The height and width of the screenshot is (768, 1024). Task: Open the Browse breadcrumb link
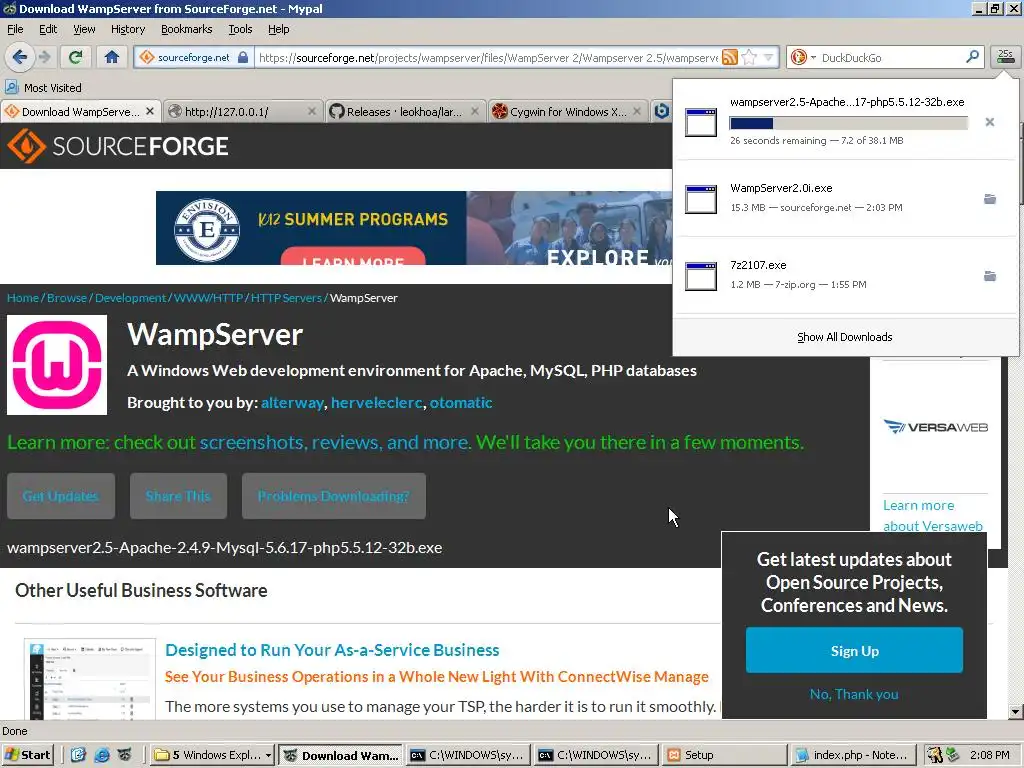click(67, 298)
